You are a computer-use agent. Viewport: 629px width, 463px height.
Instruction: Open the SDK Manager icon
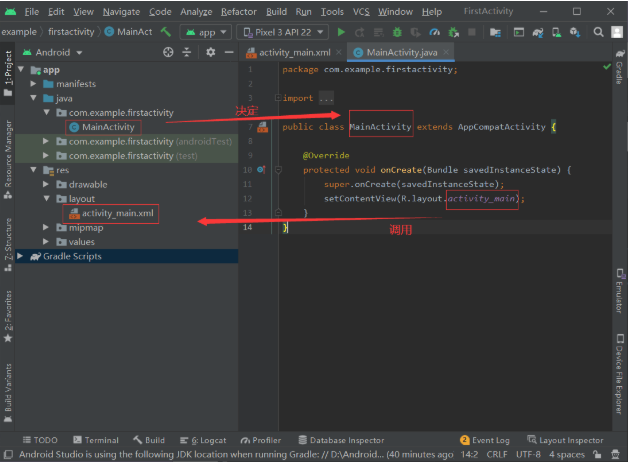click(x=575, y=32)
